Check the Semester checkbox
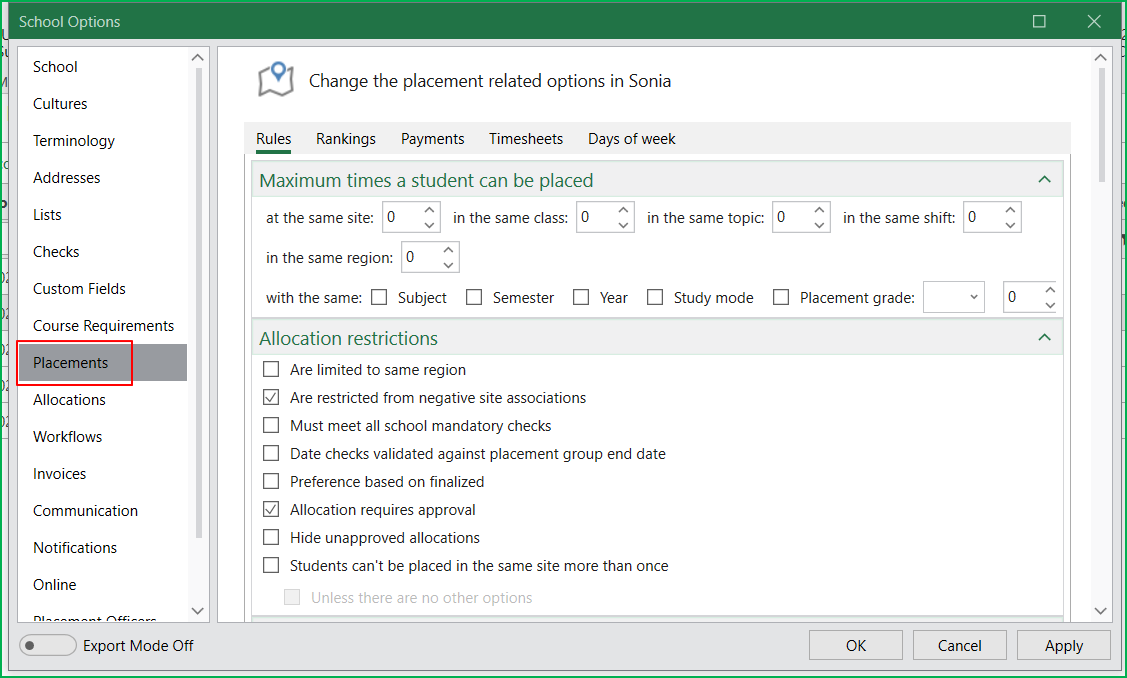This screenshot has width=1127, height=678. [474, 297]
